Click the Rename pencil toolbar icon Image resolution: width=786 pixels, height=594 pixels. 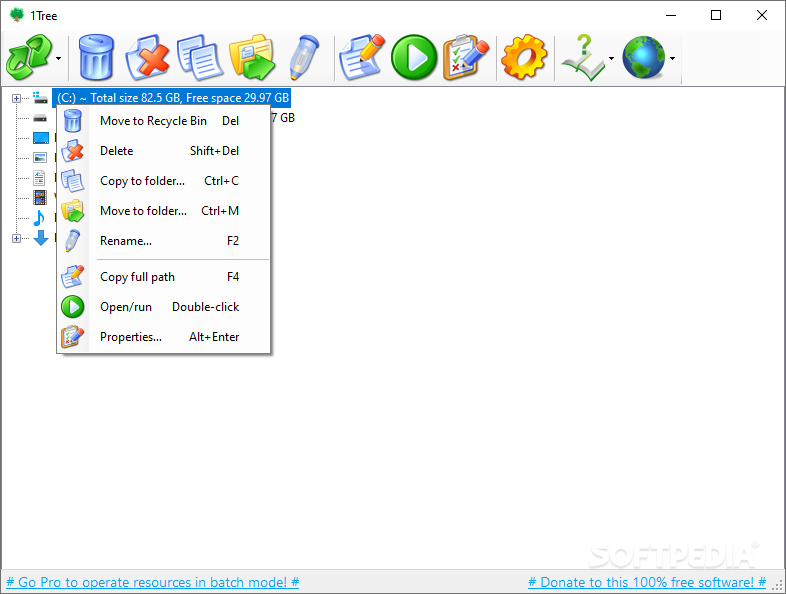[304, 58]
